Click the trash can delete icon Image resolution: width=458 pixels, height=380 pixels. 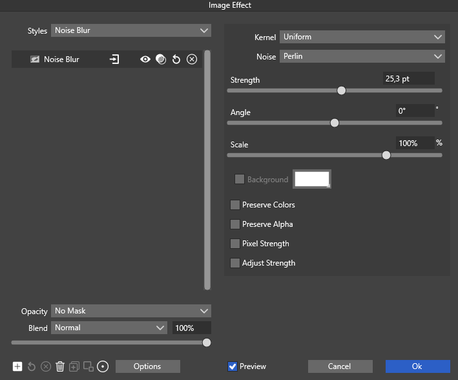(60, 367)
